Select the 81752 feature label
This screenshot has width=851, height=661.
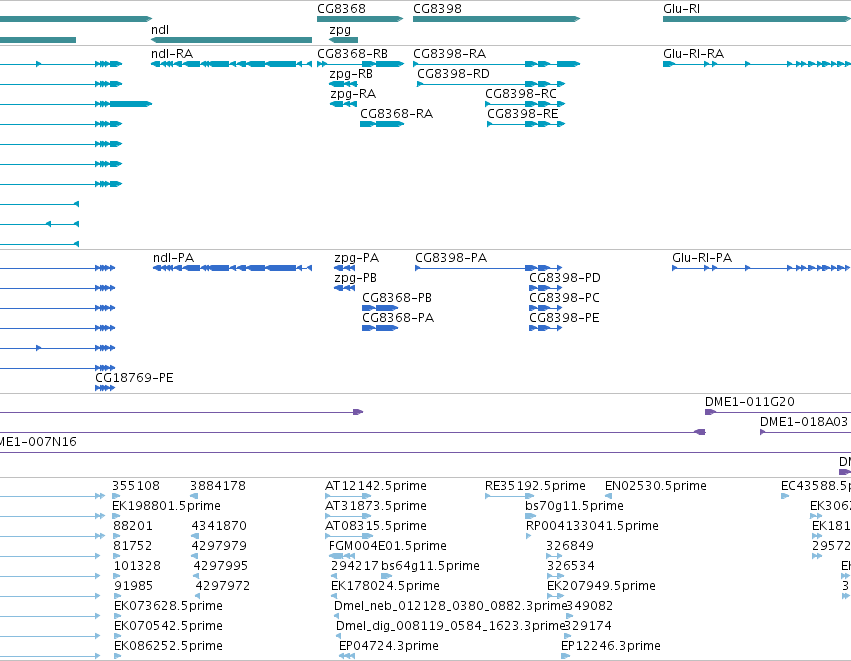point(132,546)
